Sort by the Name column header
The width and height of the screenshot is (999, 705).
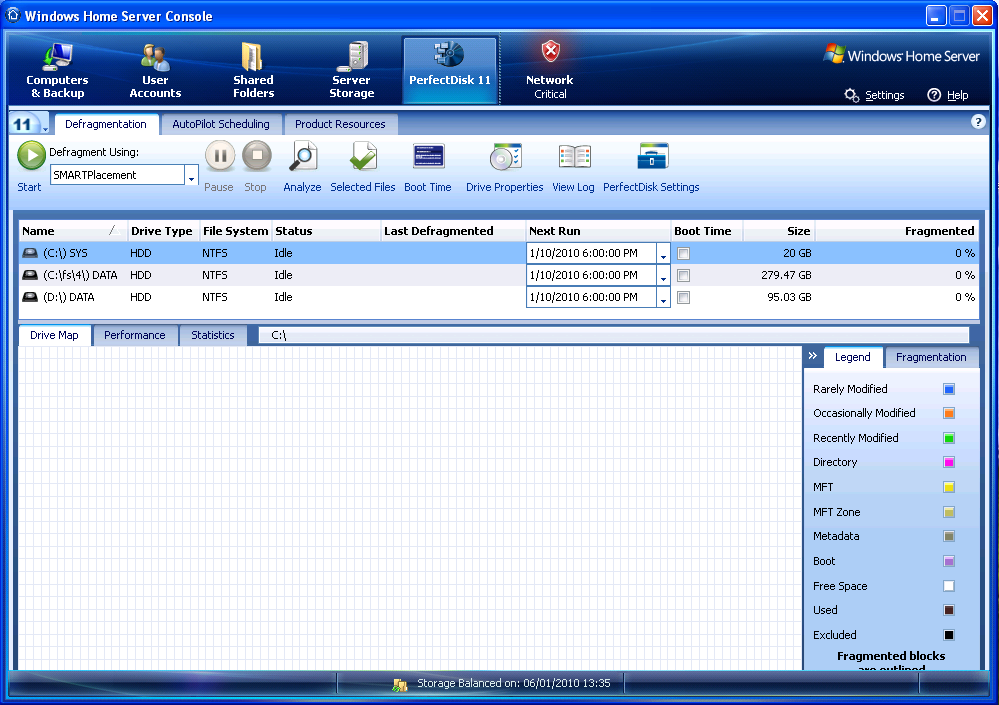click(x=73, y=231)
